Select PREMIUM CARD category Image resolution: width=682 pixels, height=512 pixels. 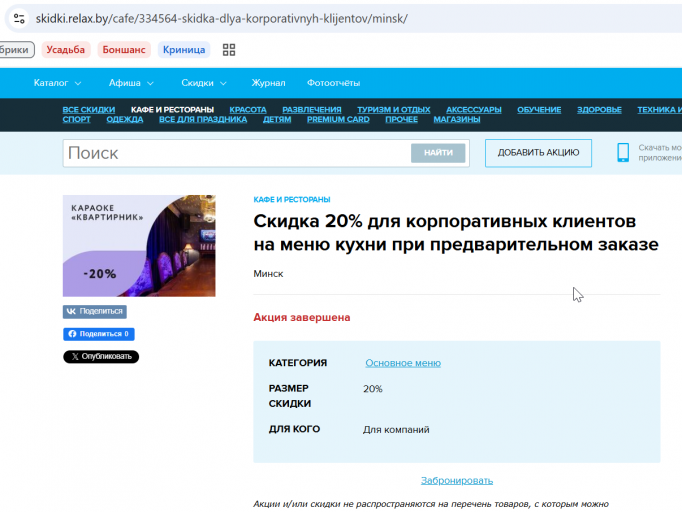pos(338,120)
